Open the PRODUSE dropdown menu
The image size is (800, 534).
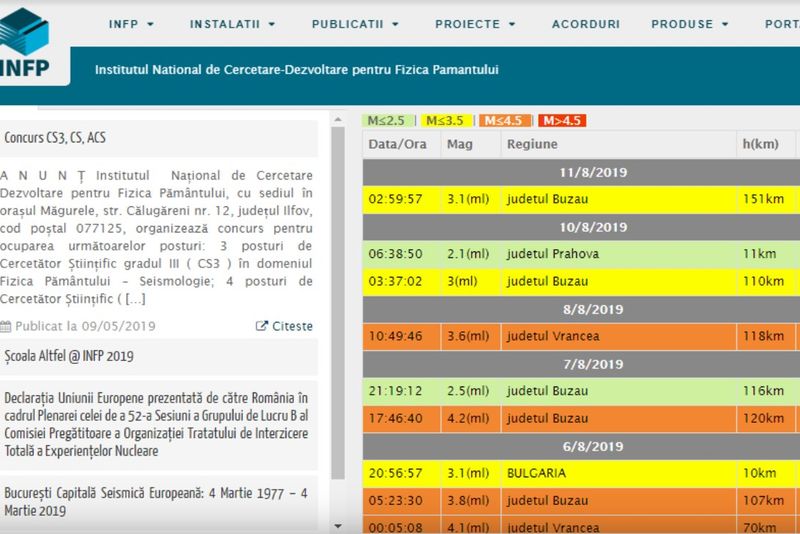click(689, 23)
